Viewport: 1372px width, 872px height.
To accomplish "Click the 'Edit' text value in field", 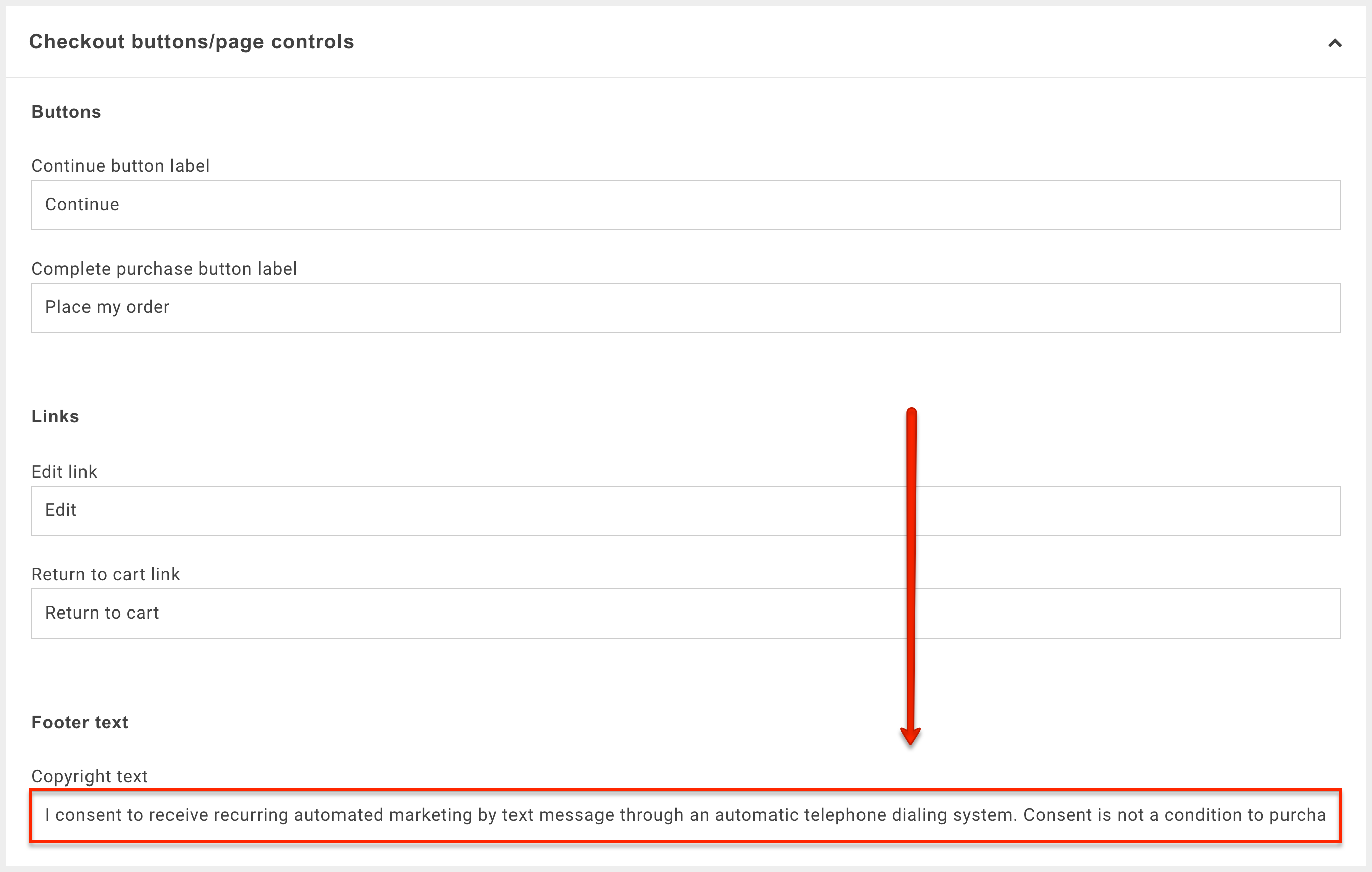I will tap(60, 510).
